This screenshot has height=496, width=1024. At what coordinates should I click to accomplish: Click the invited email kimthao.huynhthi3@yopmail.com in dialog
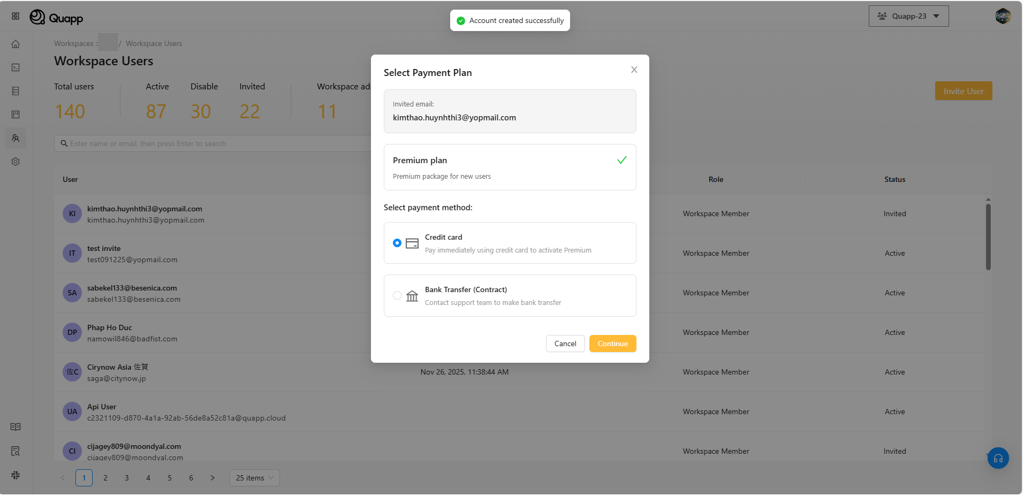[x=455, y=117]
